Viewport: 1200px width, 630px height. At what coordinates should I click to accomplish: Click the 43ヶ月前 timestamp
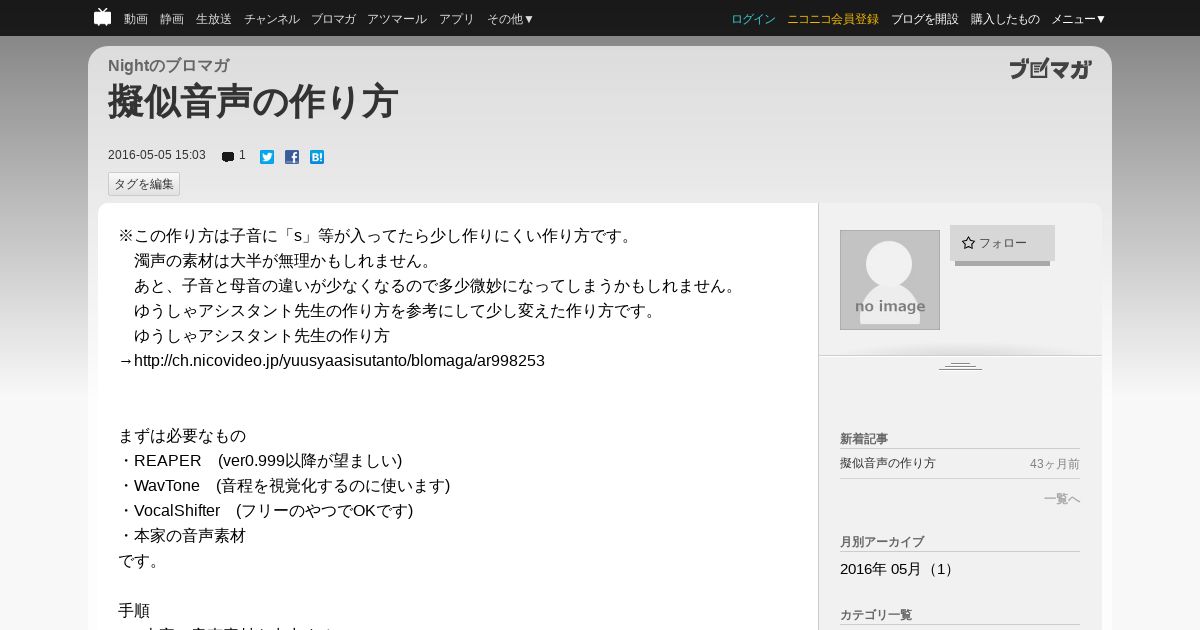coord(1055,464)
